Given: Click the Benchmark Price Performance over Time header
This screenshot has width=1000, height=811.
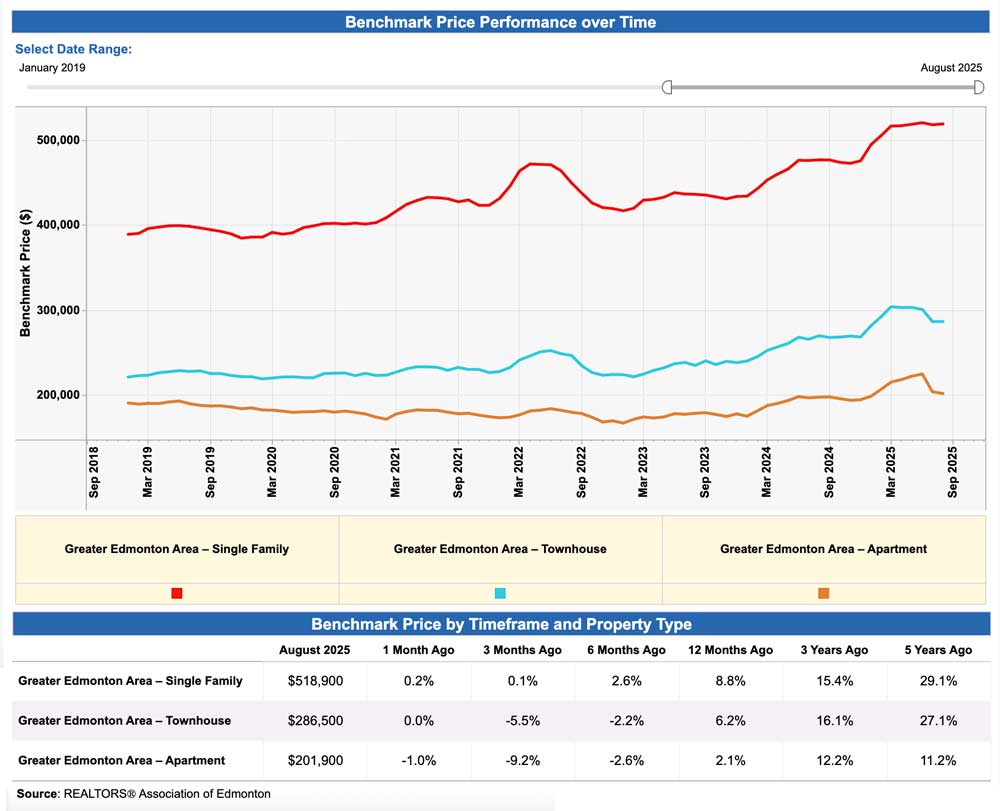Looking at the screenshot, I should click(500, 22).
